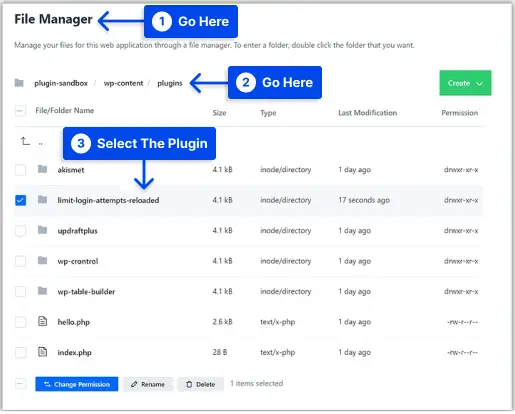Click the wp-crontrol folder icon
Image resolution: width=515 pixels, height=414 pixels.
click(42, 260)
